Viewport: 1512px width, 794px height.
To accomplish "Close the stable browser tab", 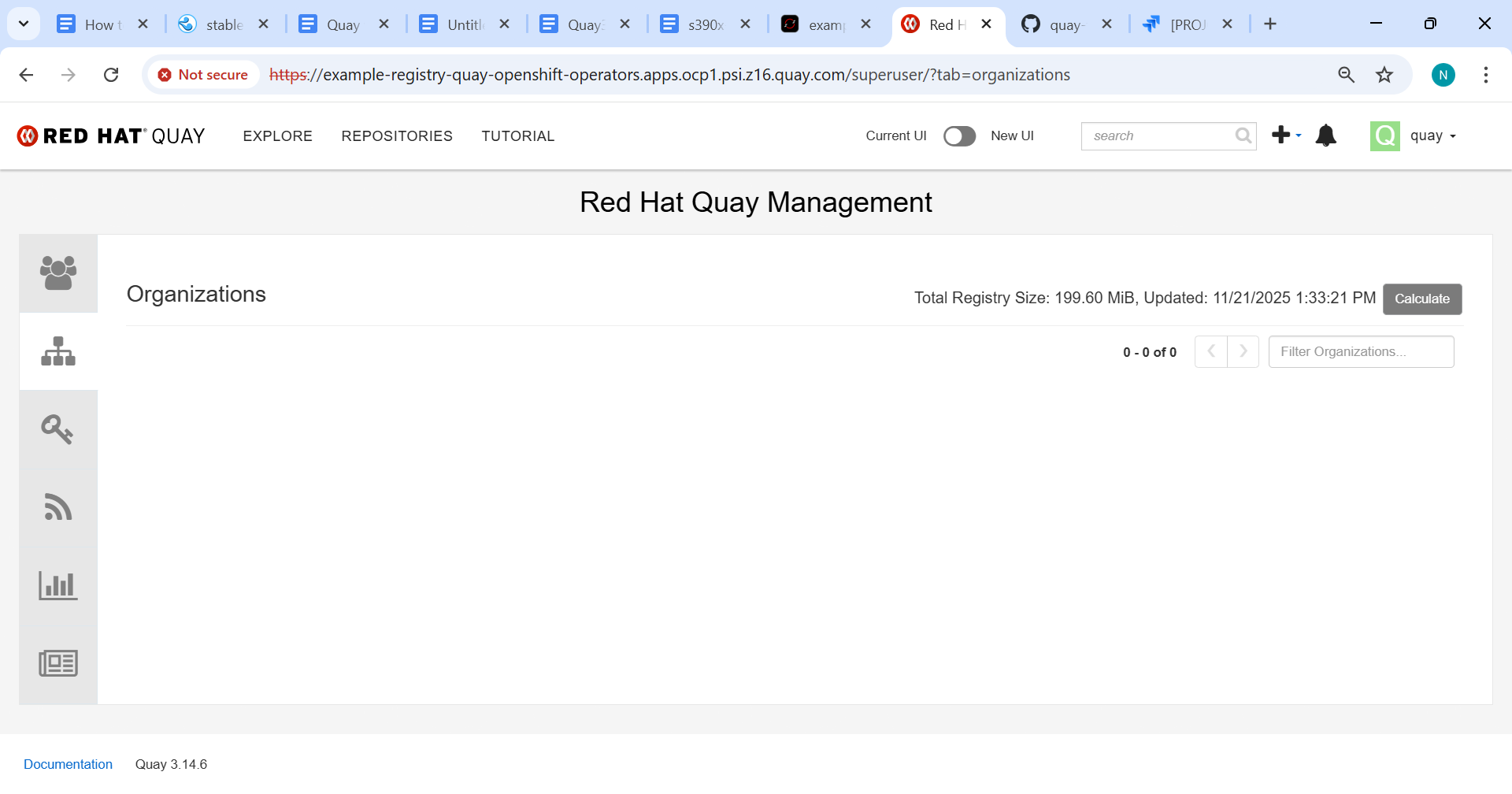I will [263, 24].
